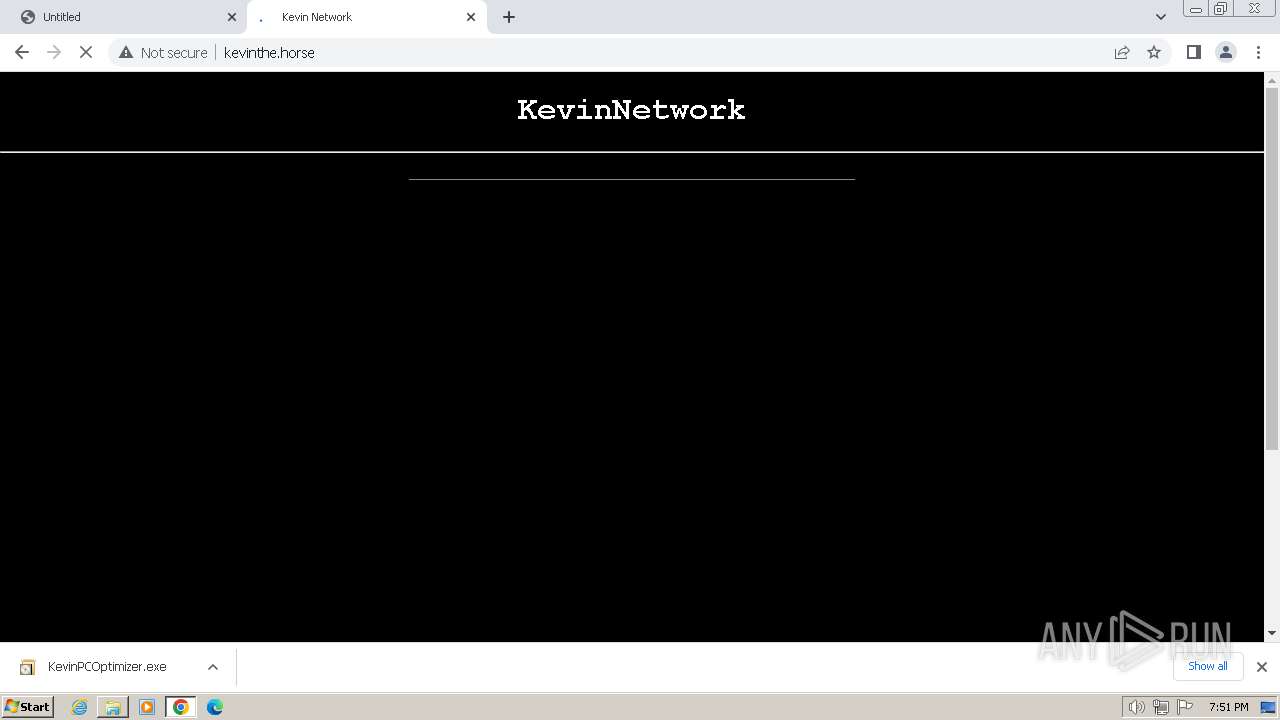
Task: Close the Kevin Network tab
Action: pos(471,17)
